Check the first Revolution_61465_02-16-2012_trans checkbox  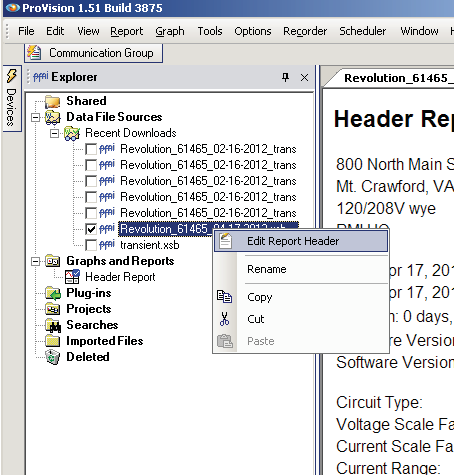click(91, 149)
